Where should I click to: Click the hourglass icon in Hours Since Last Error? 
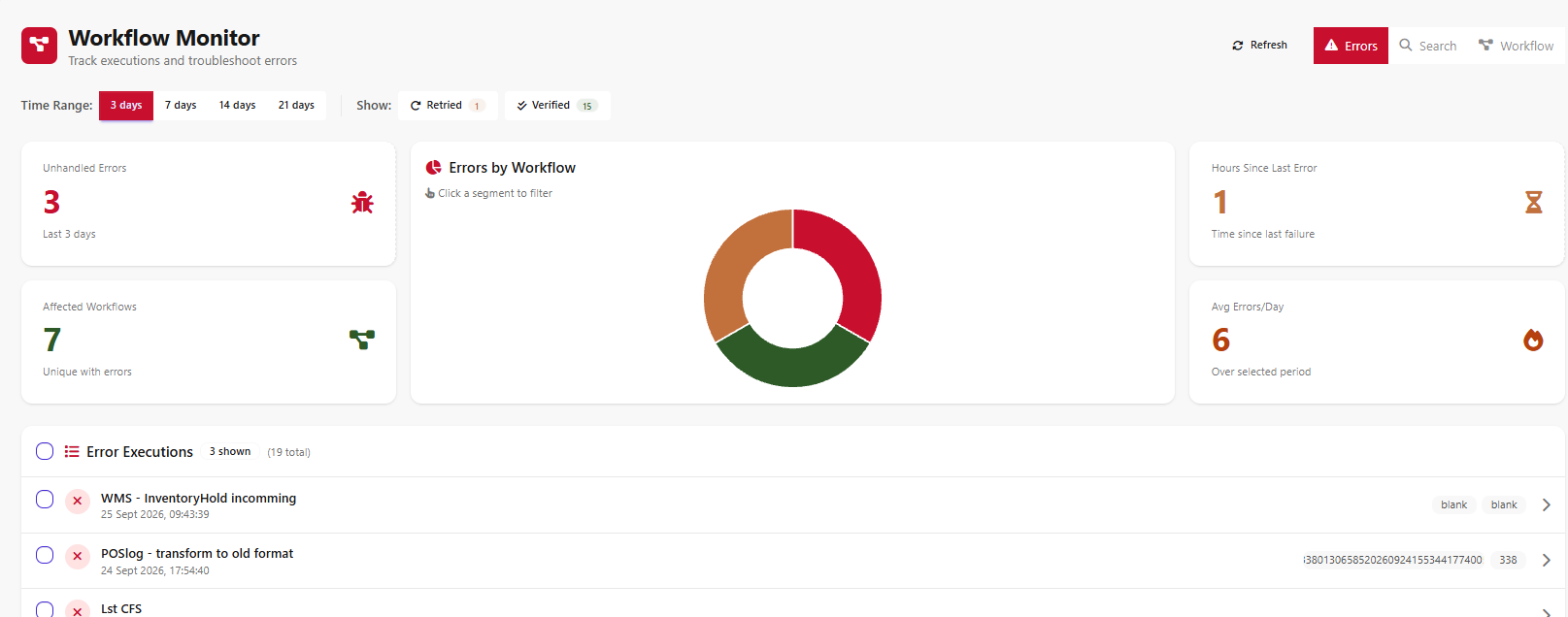1533,202
